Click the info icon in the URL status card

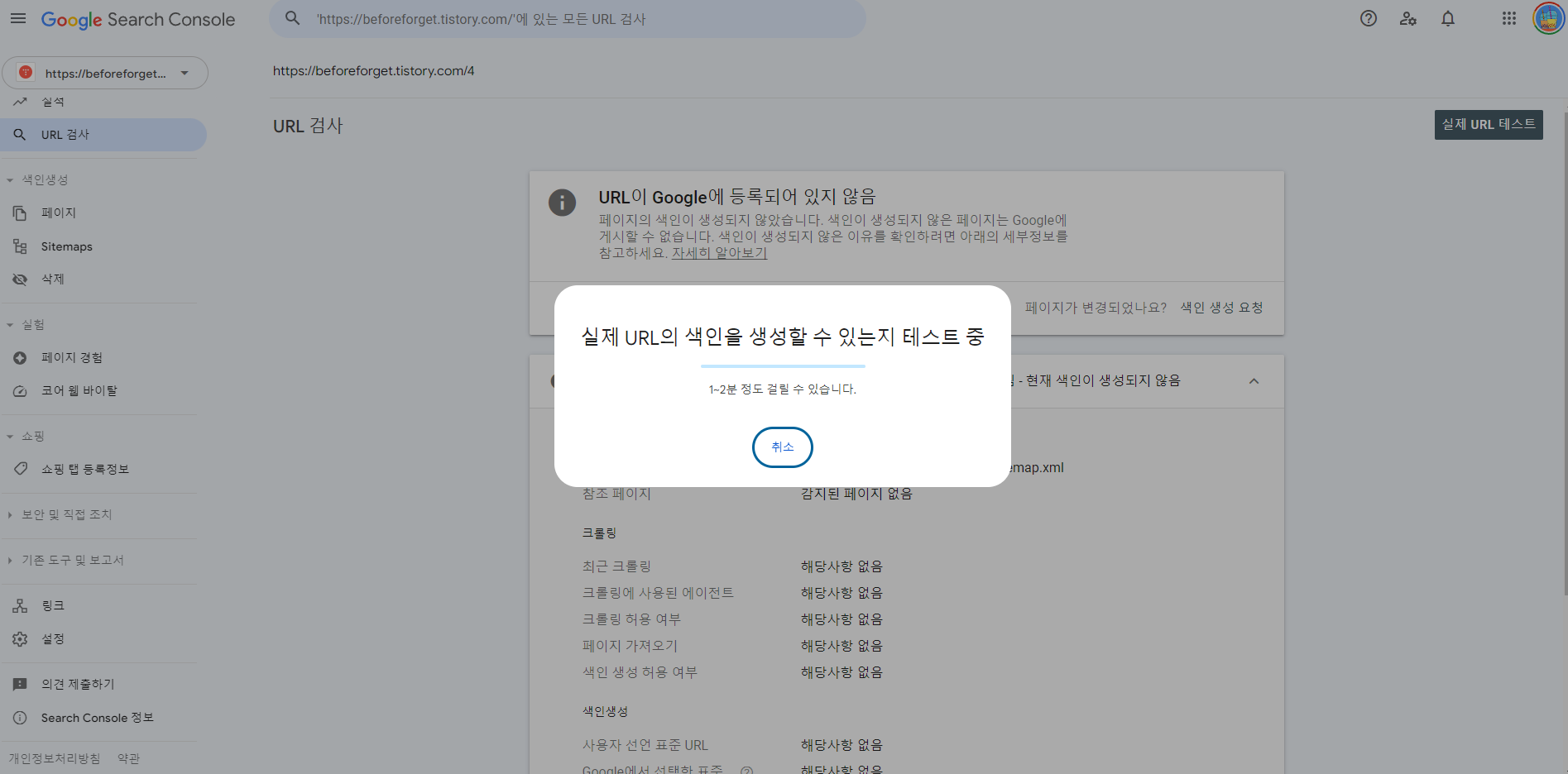[x=562, y=203]
